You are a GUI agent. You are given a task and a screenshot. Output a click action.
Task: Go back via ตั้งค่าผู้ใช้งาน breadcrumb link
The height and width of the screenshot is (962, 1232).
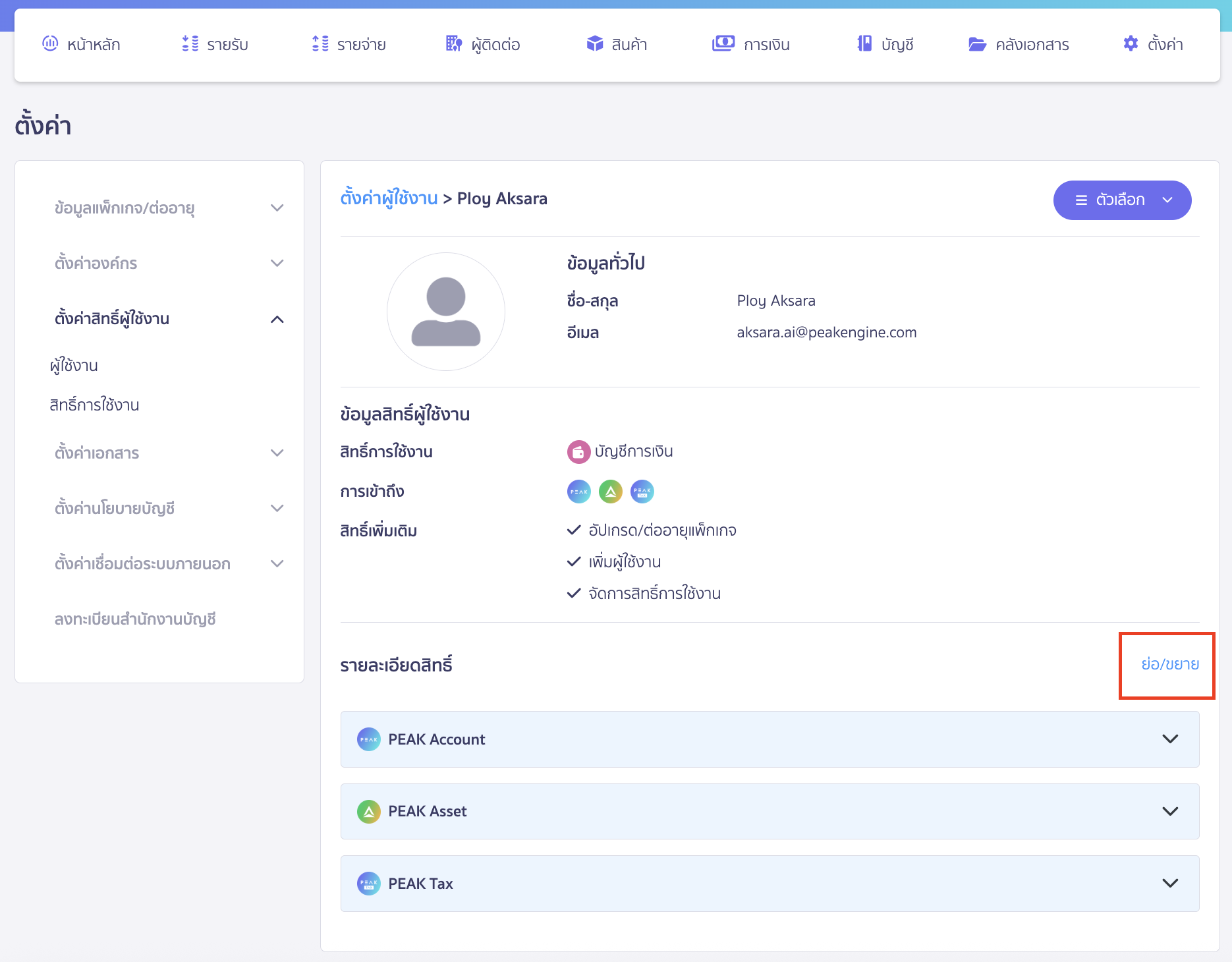(x=389, y=198)
